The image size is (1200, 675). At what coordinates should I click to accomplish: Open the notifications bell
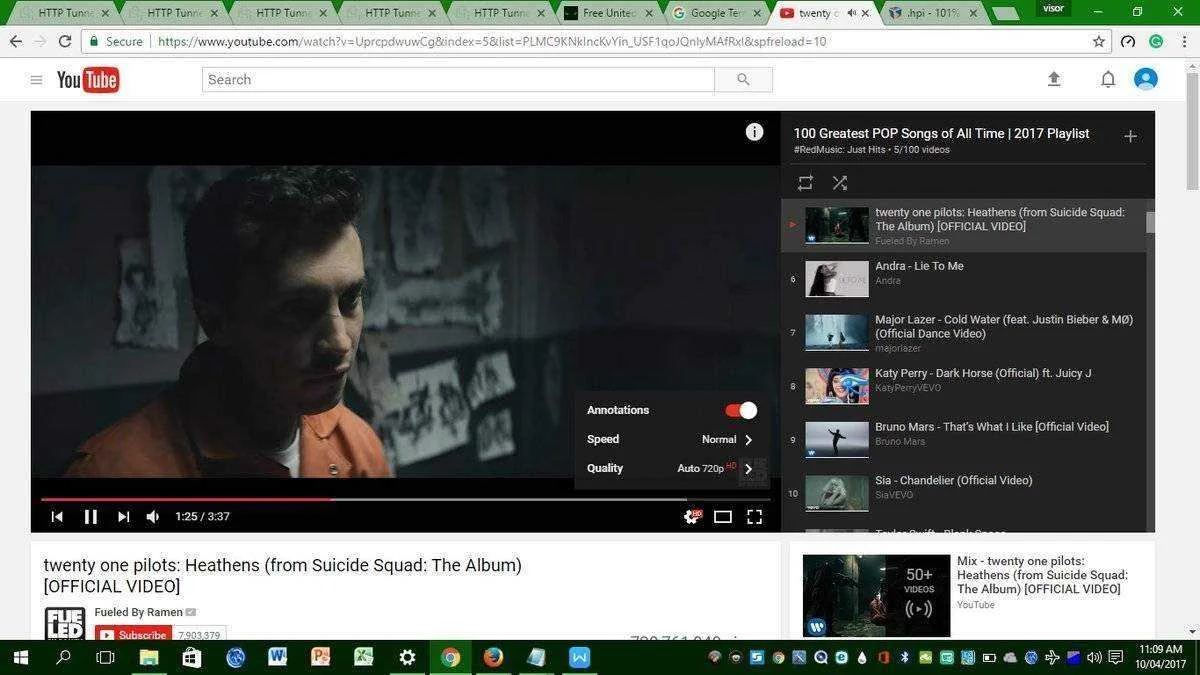[x=1108, y=79]
